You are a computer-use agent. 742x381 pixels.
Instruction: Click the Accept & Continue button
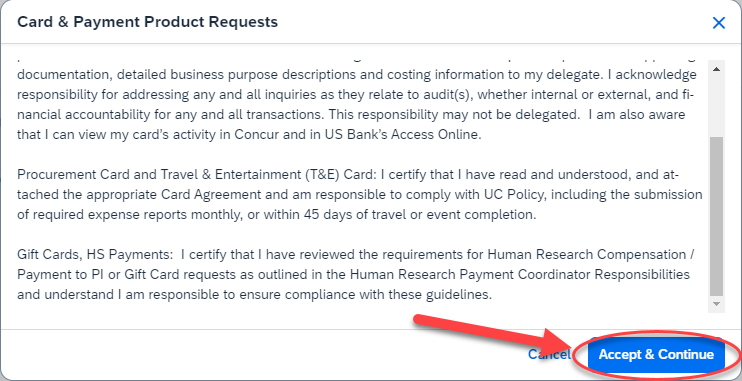coord(656,354)
